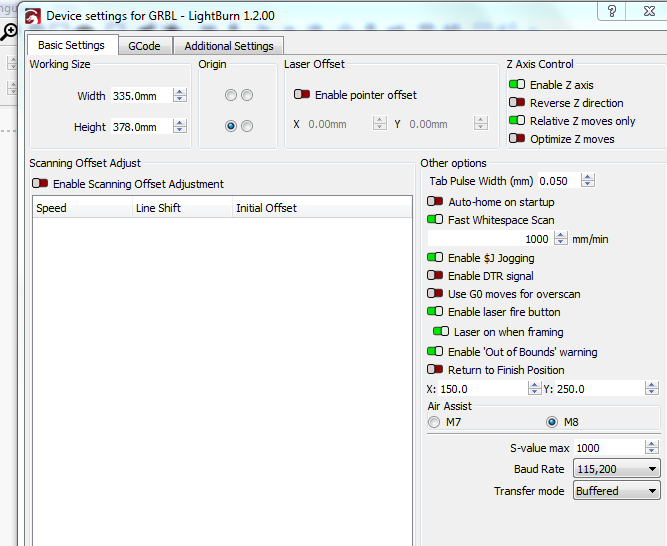This screenshot has height=546, width=667.
Task: Adjust Width with its spinner arrows
Action: [180, 95]
